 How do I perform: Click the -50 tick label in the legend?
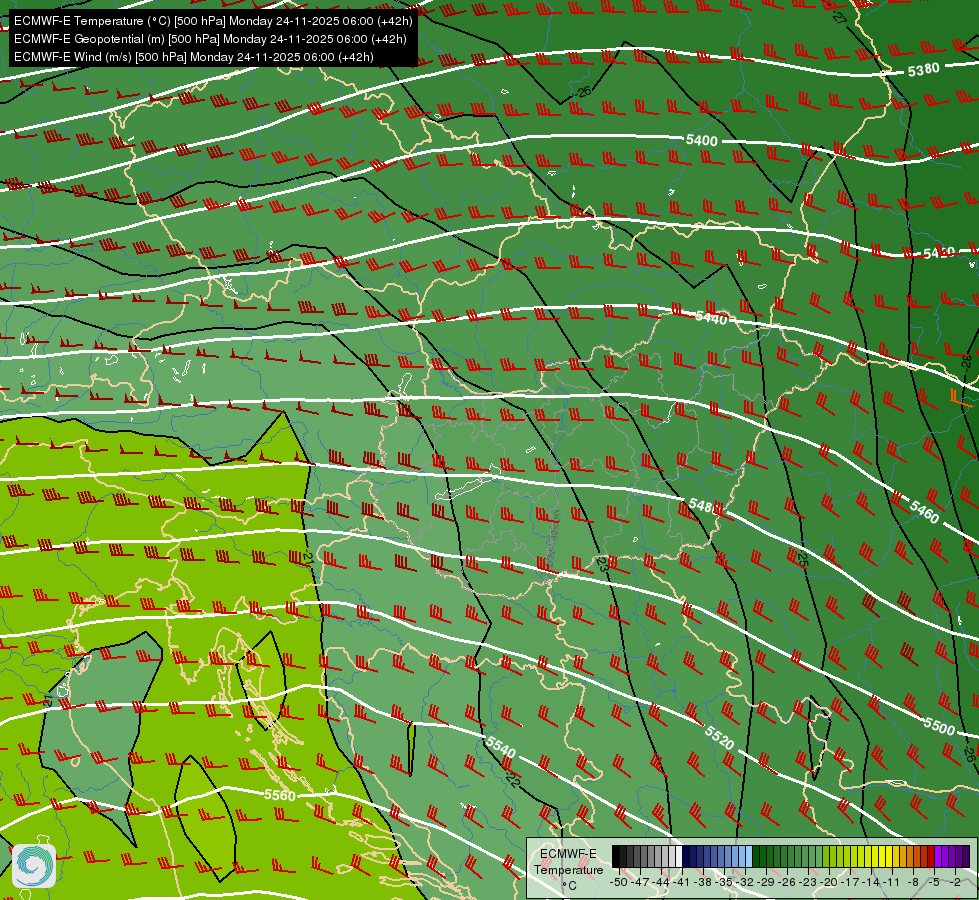click(619, 882)
